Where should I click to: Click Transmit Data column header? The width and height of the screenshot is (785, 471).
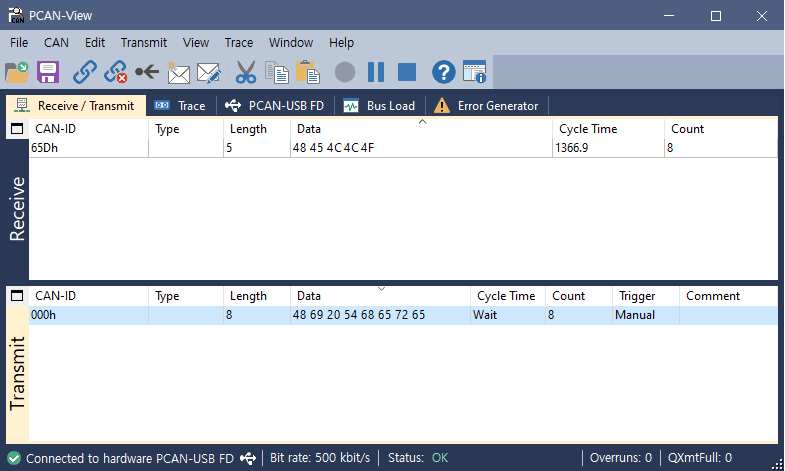380,296
